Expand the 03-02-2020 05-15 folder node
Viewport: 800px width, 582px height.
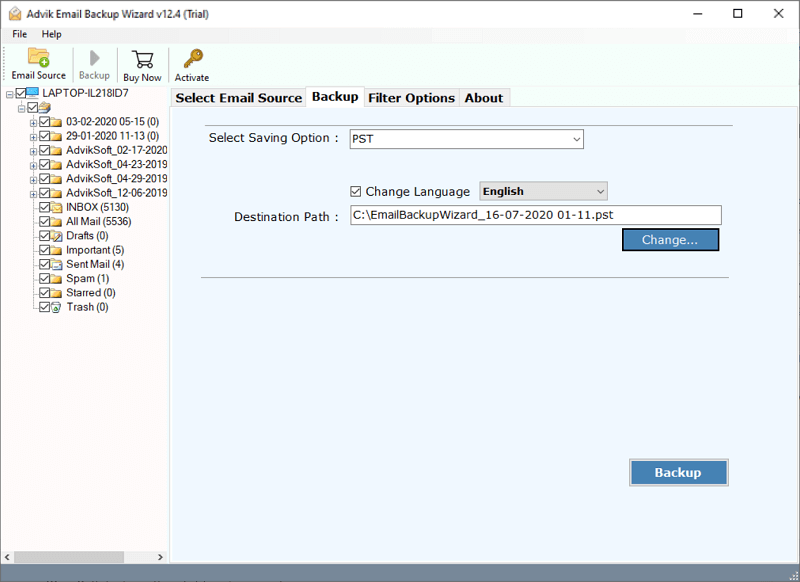coord(33,123)
